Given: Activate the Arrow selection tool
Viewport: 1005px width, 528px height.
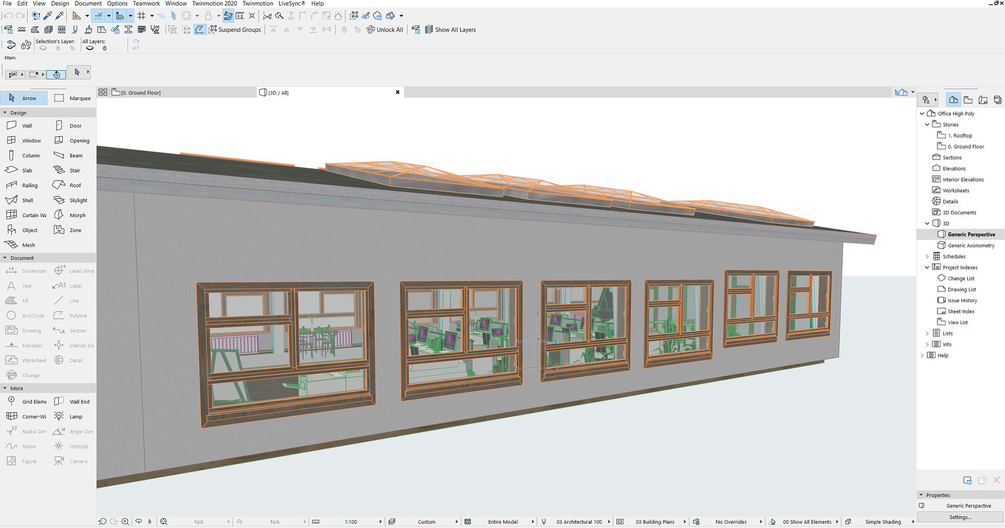Looking at the screenshot, I should click(x=24, y=98).
